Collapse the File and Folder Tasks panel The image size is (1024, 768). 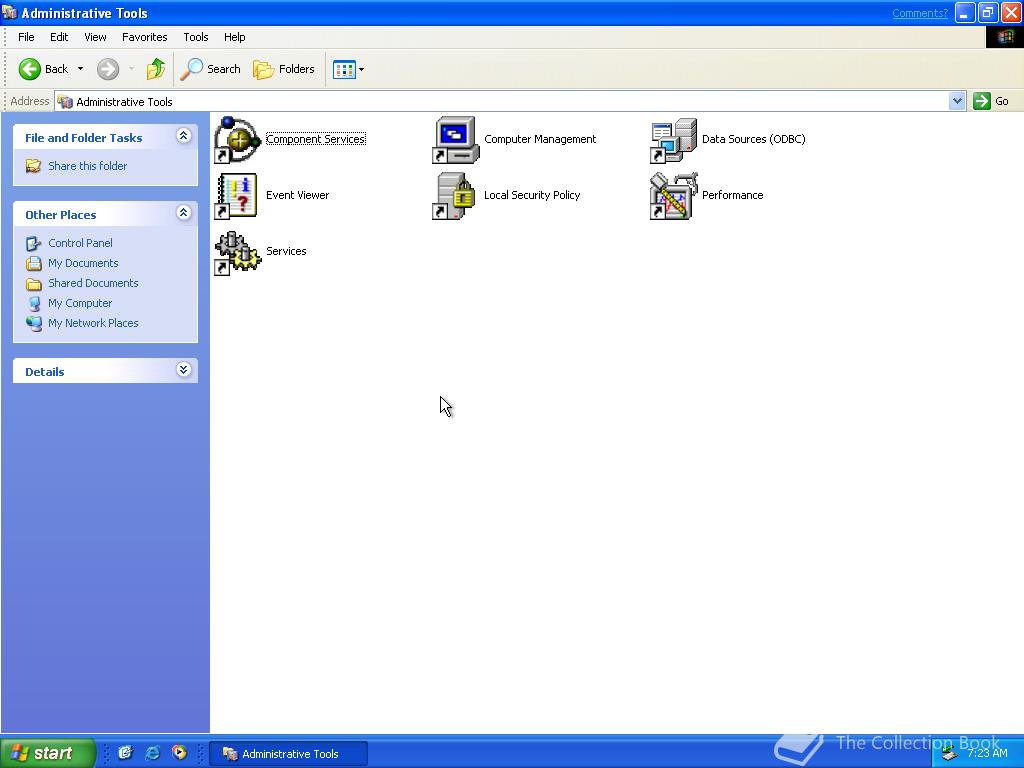pos(184,136)
